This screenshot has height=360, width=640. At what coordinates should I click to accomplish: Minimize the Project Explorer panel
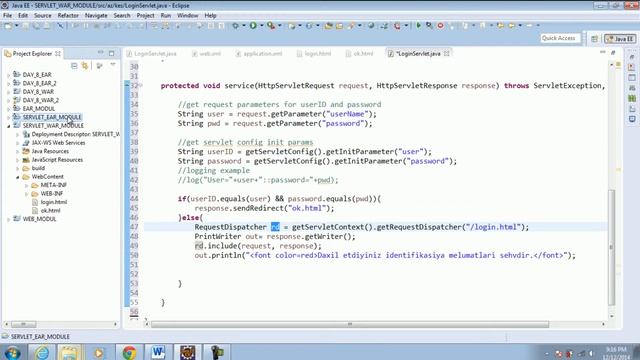[100, 53]
